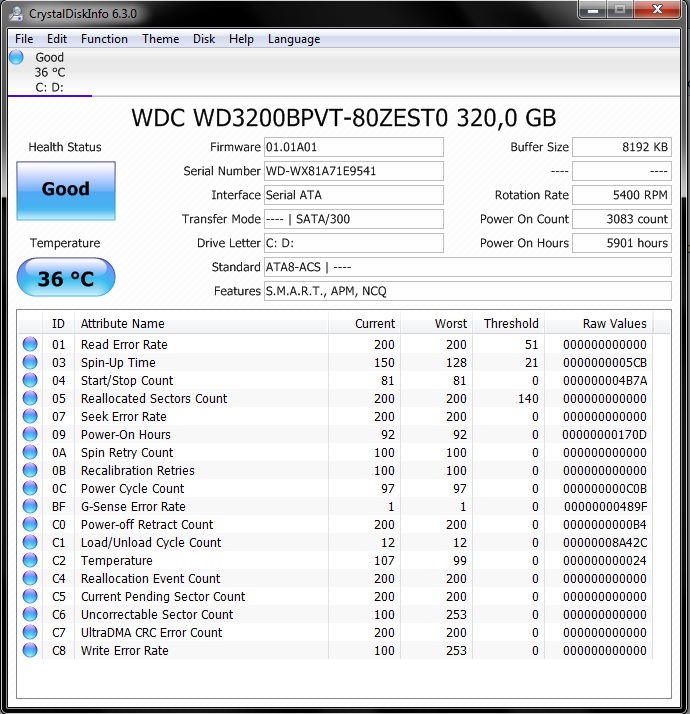The width and height of the screenshot is (690, 714).
Task: Click the Drive Letter field C: D:
Action: 353,243
